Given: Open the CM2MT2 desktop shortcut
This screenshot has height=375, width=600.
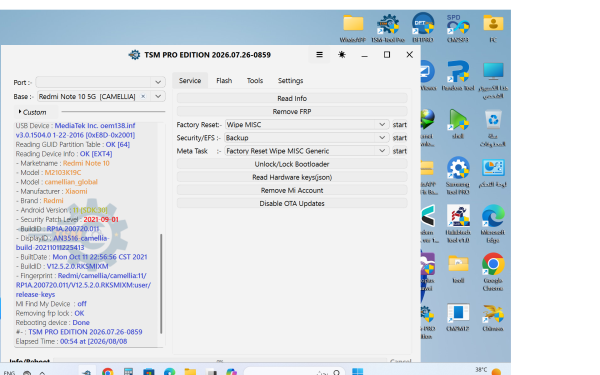Looking at the screenshot, I should coord(458,317).
